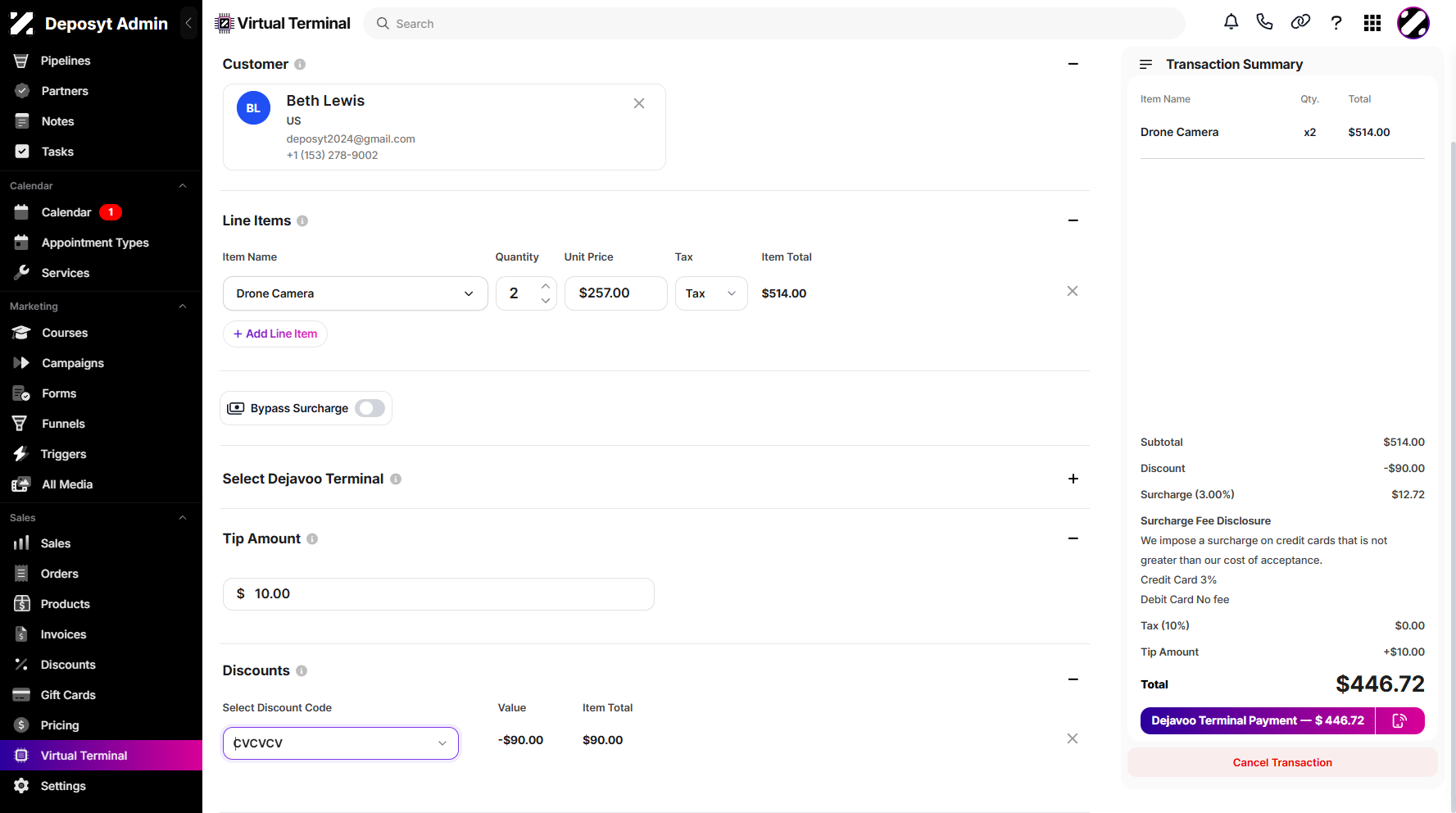Click the Select Dejavoo Terminal info icon
1456x813 pixels.
coord(396,479)
